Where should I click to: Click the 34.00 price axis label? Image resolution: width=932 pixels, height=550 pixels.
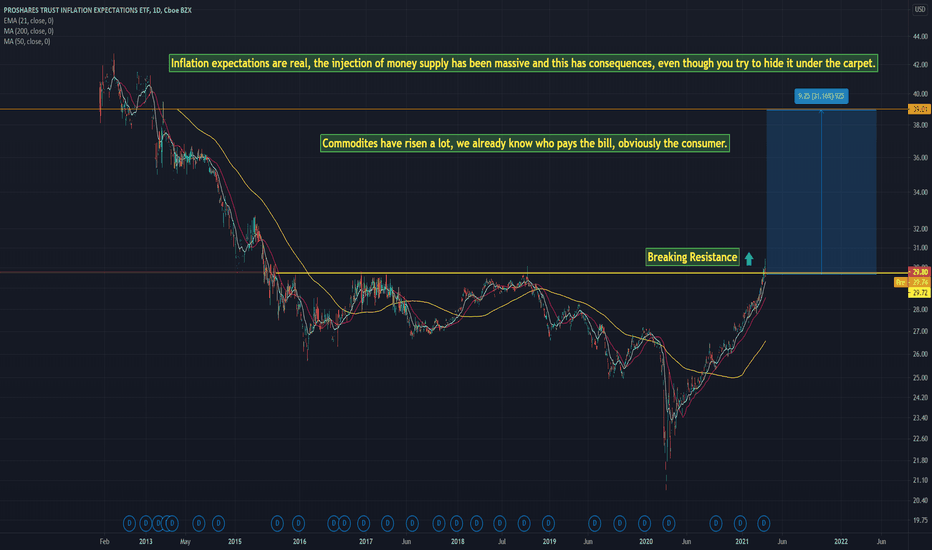coord(920,192)
